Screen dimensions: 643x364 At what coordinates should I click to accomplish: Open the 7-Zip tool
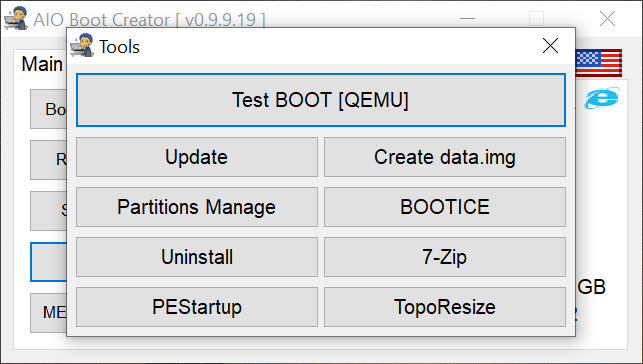point(445,257)
